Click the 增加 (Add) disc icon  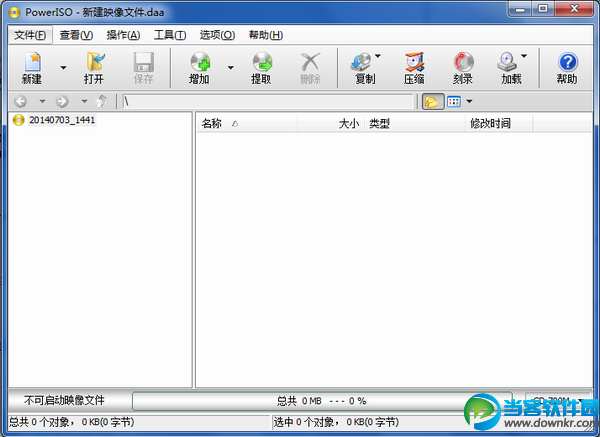200,62
